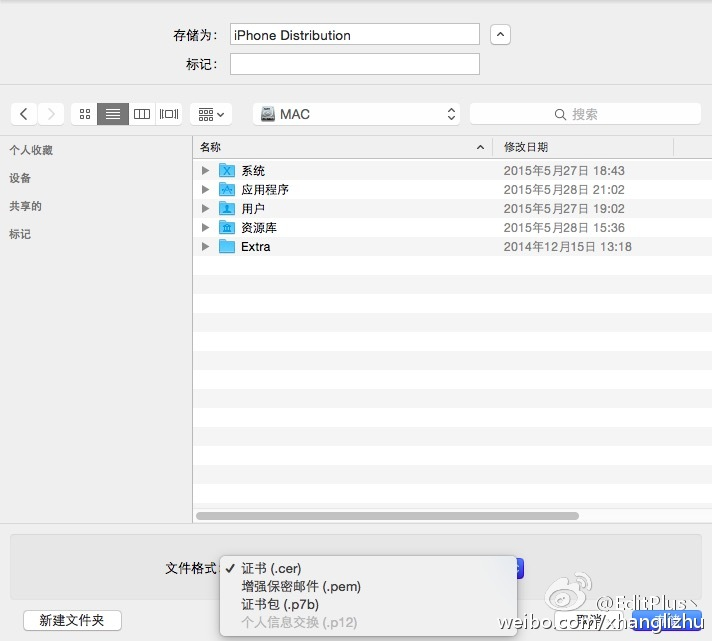Click date '2015年5月27日 18:43'

click(x=564, y=171)
